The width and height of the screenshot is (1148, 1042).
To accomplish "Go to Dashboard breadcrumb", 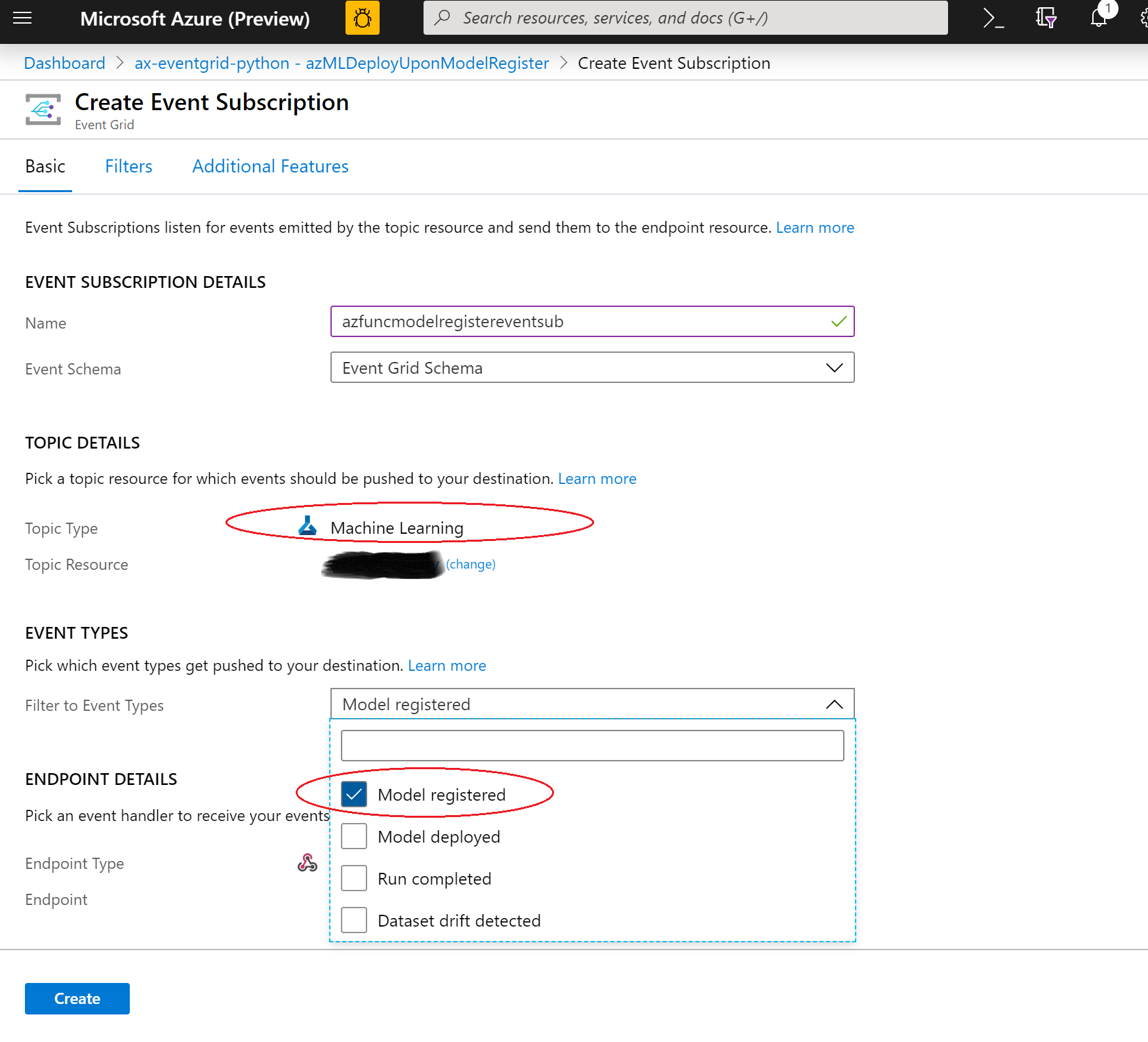I will [x=64, y=63].
